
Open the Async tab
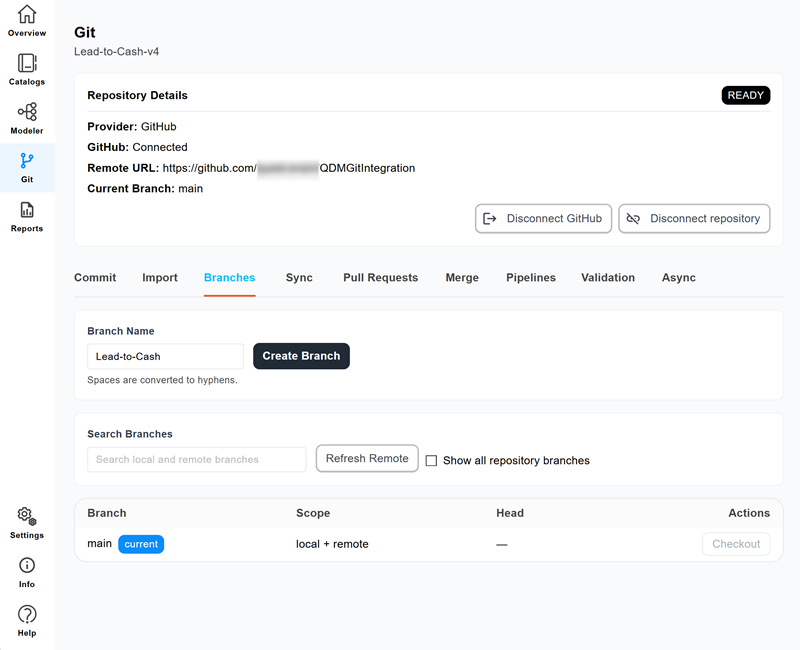[x=679, y=278]
